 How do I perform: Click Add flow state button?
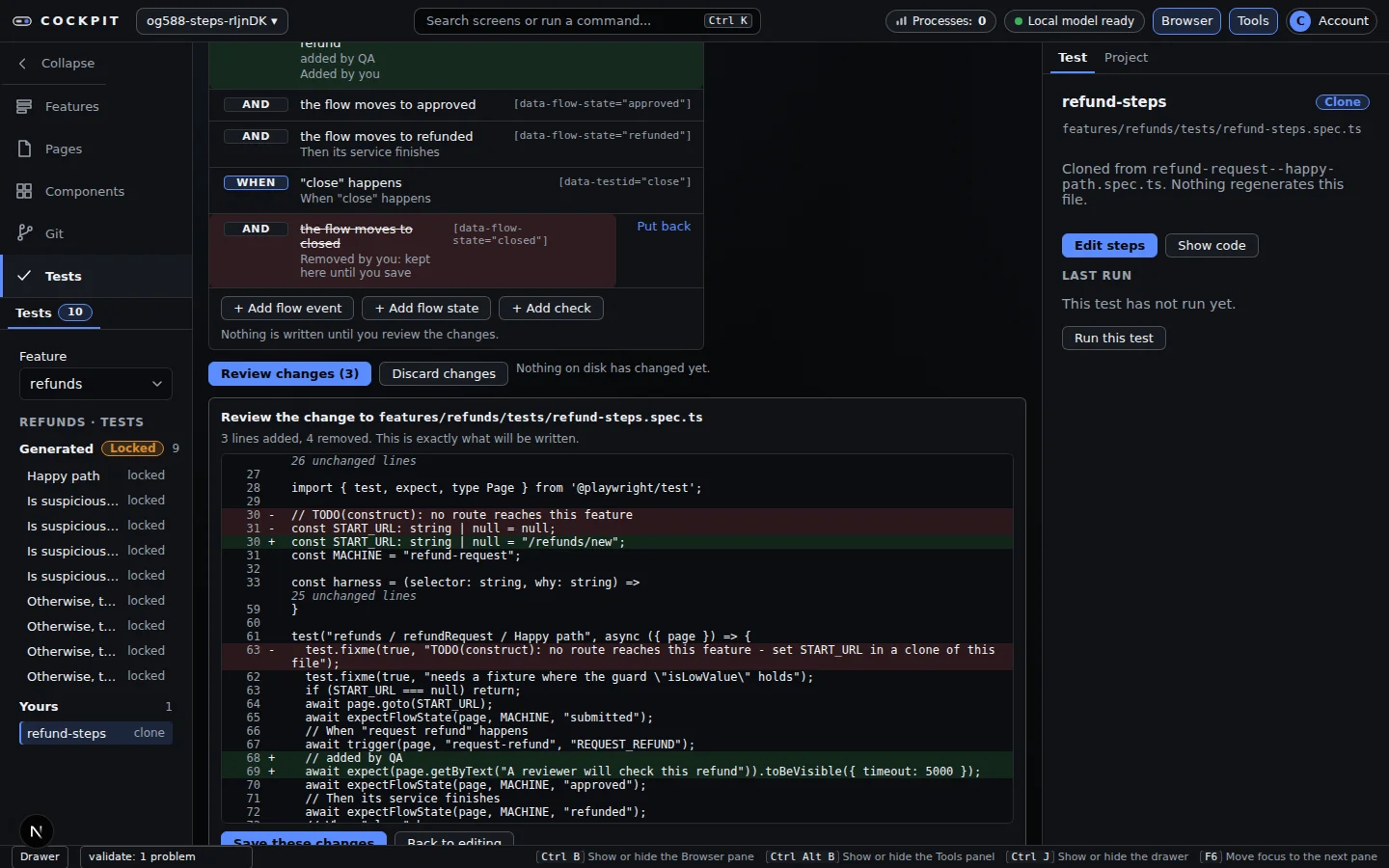[x=426, y=308]
